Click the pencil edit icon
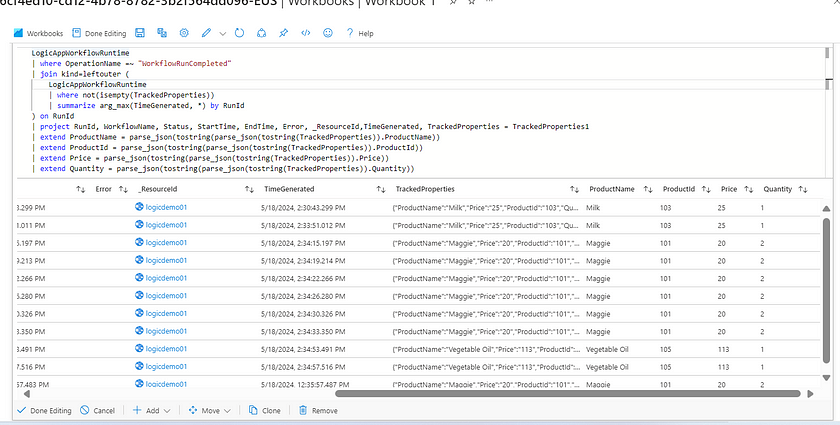This screenshot has height=425, width=840. tap(206, 33)
